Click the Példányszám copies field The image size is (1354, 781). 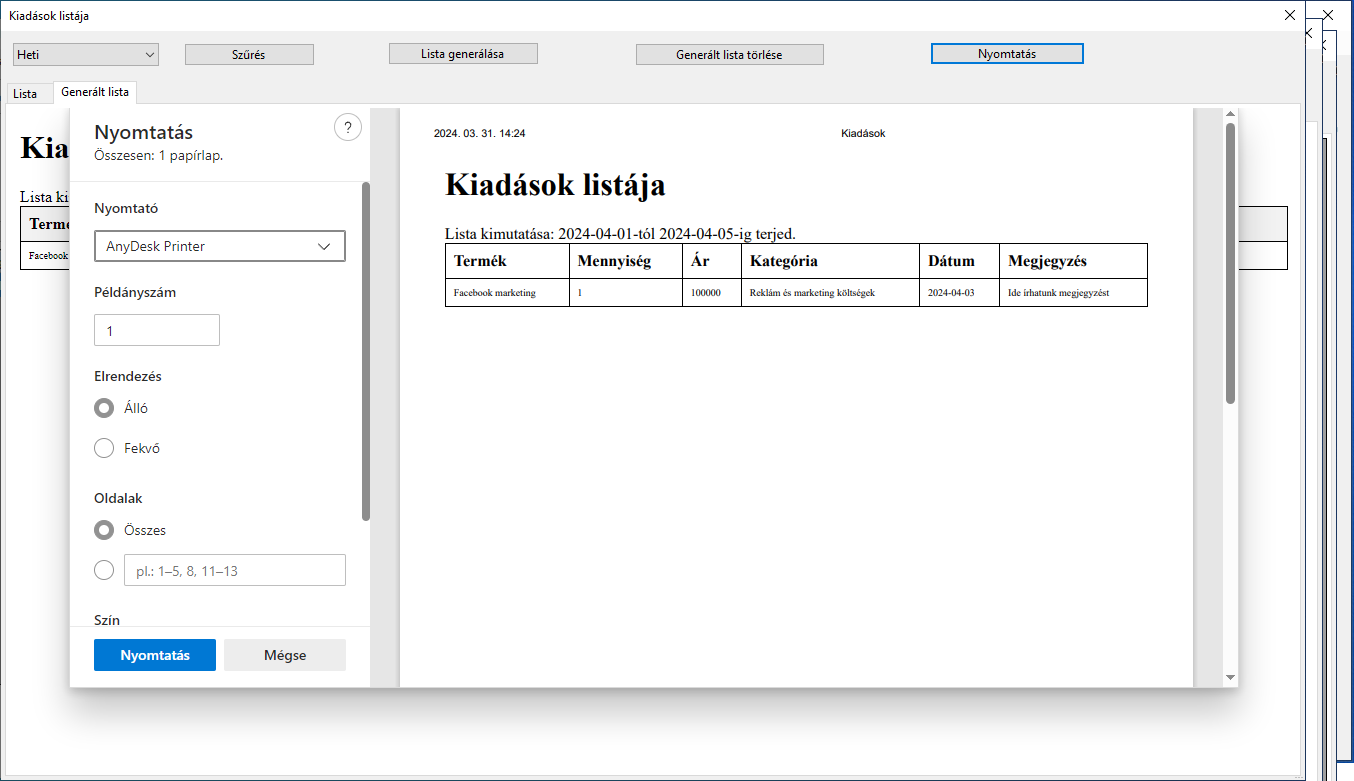click(157, 330)
